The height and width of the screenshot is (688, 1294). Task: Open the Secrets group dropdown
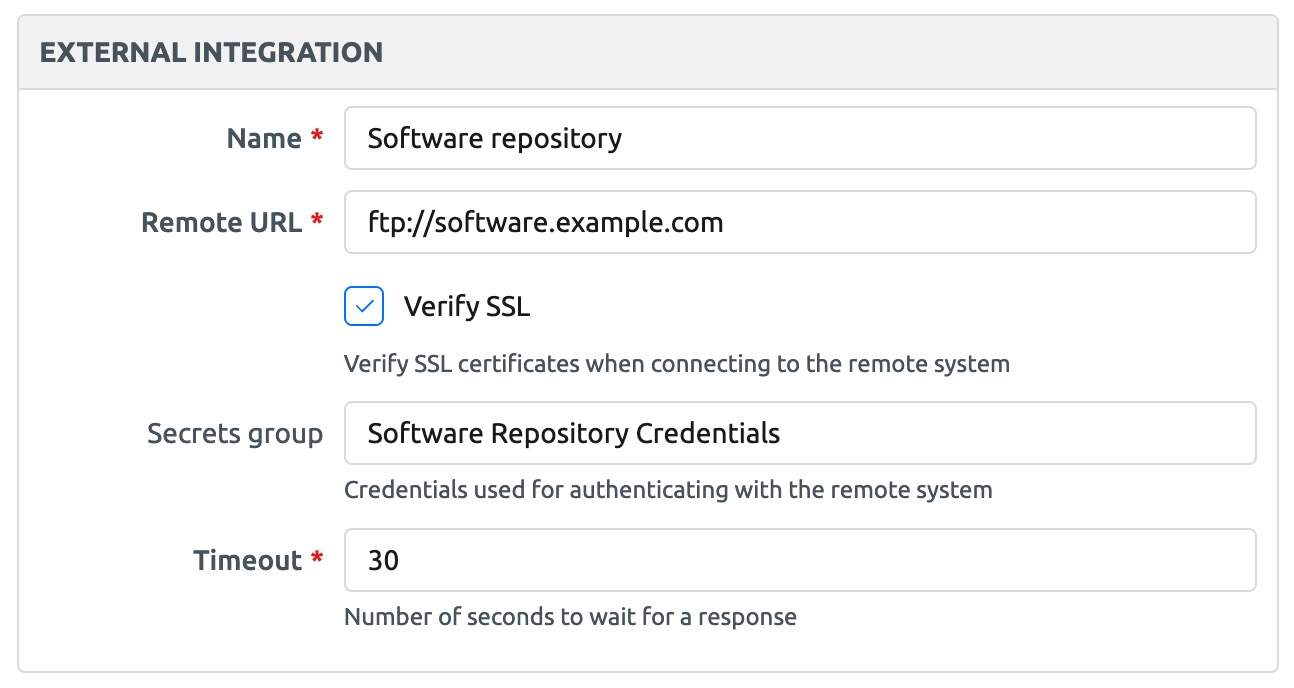pos(799,433)
